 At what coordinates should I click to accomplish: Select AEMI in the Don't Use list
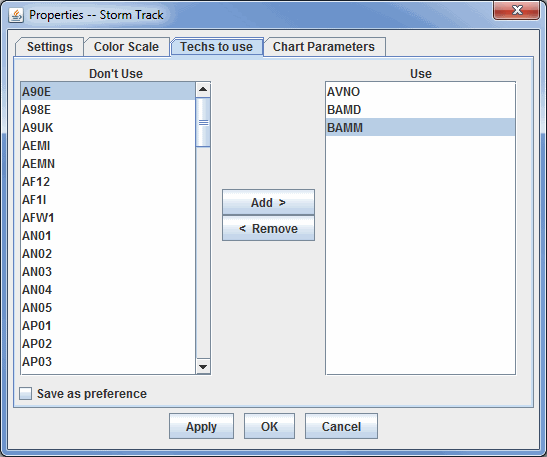tap(108, 145)
